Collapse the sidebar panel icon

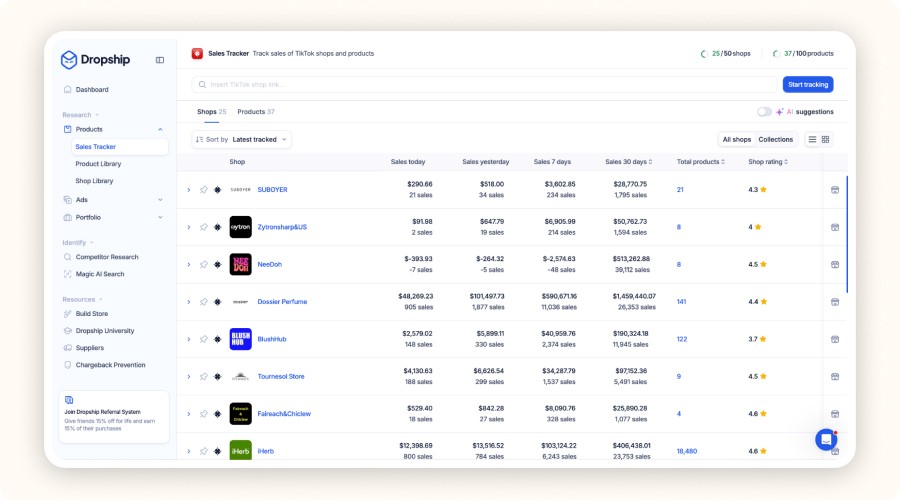coord(160,60)
